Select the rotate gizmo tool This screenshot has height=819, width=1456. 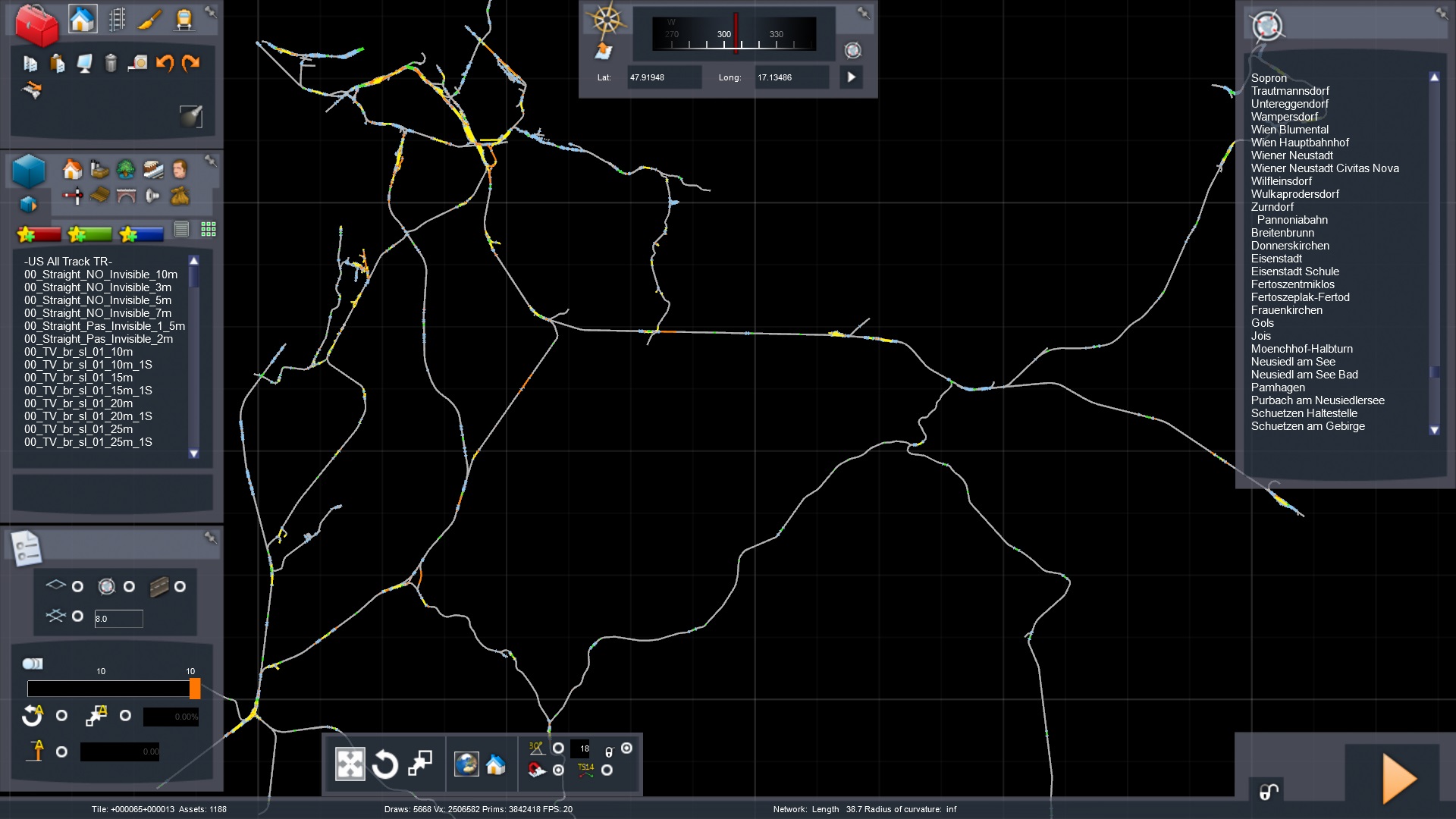click(x=384, y=764)
